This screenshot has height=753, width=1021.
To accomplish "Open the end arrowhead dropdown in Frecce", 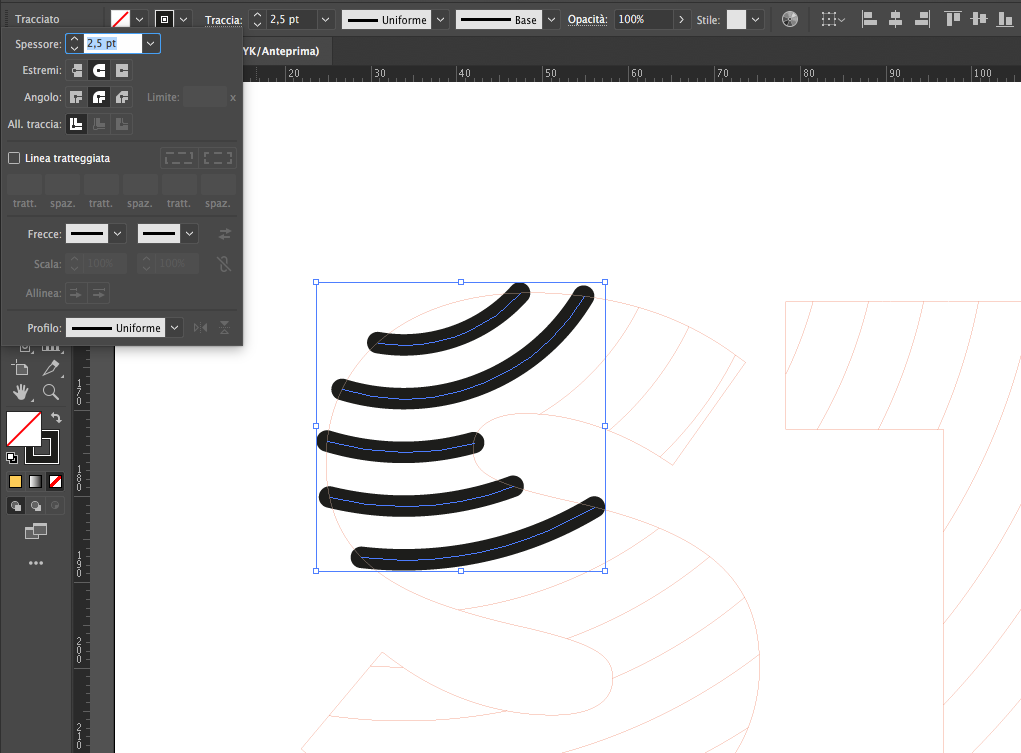I will [x=189, y=233].
